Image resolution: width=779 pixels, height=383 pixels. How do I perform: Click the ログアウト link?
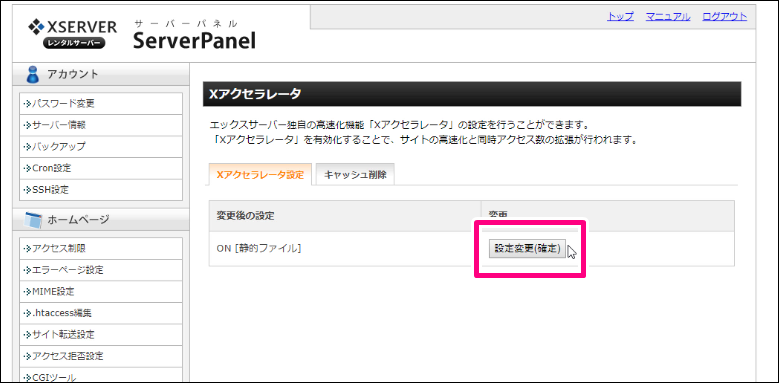[724, 16]
